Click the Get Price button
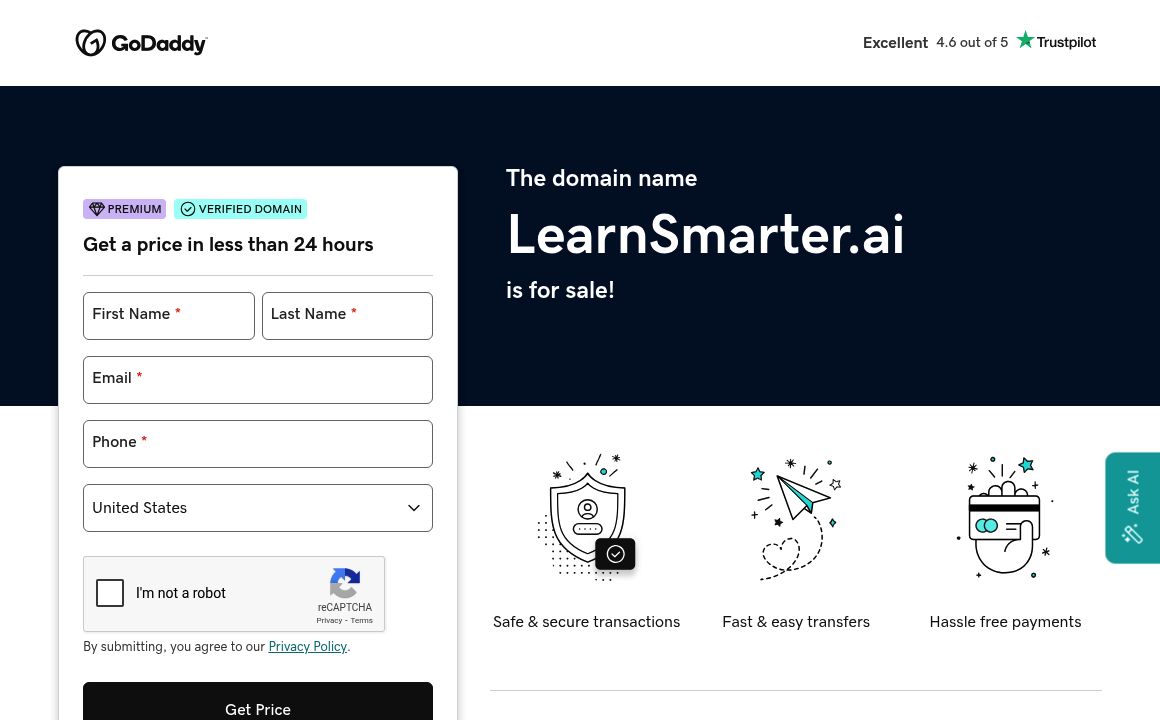 coord(258,709)
